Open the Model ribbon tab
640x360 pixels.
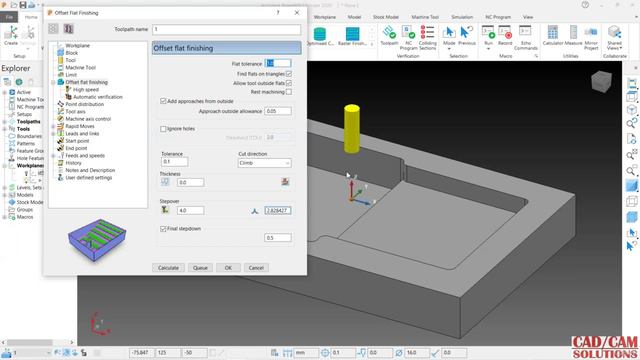tap(354, 17)
